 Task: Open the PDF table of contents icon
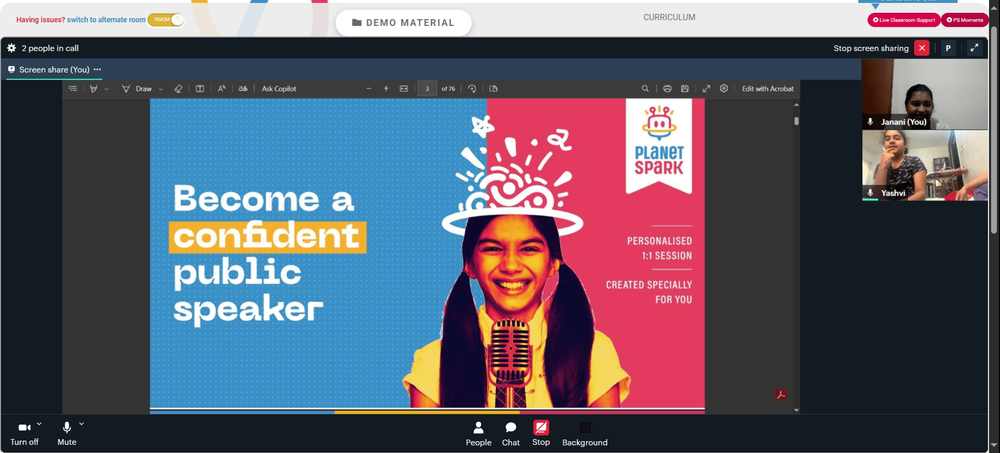73,89
